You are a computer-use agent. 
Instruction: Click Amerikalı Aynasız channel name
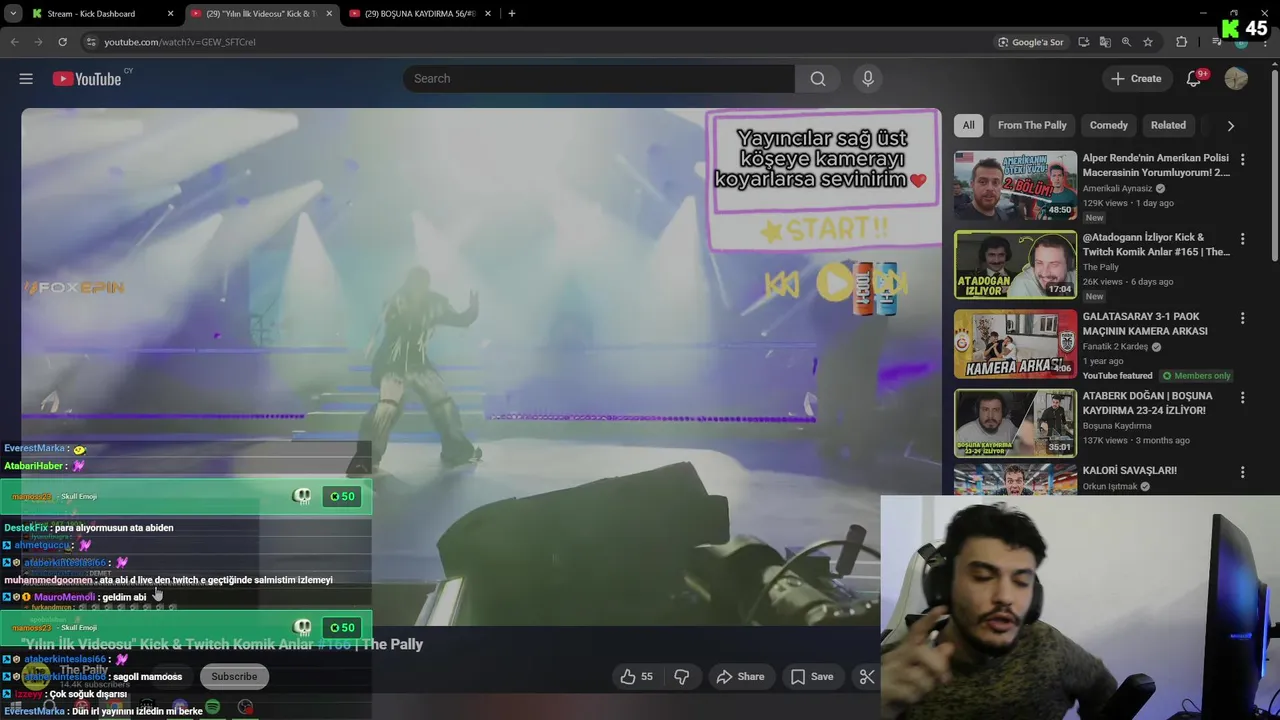point(1117,188)
